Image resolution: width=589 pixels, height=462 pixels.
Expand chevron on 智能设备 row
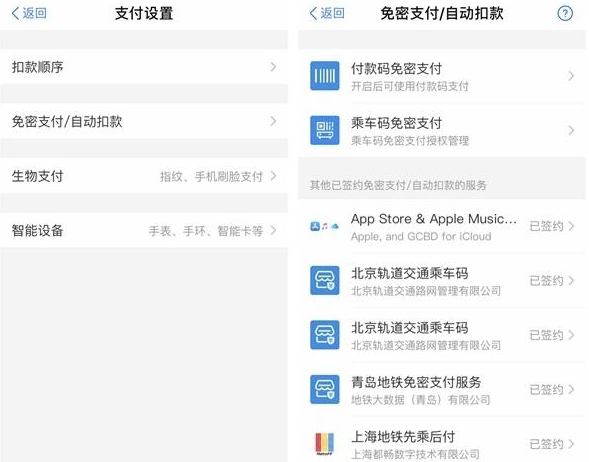[x=273, y=230]
